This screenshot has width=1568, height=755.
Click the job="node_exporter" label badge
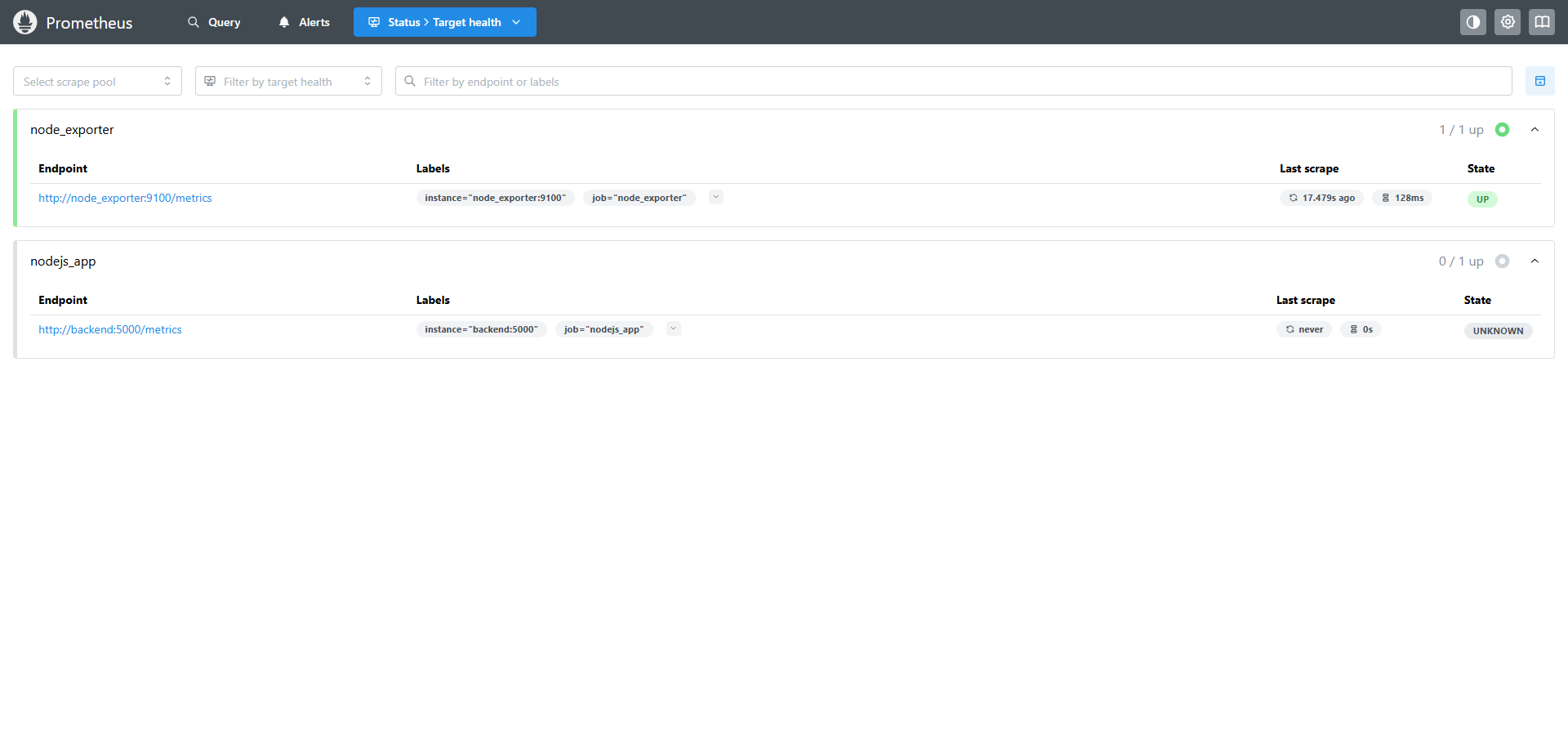tap(639, 198)
